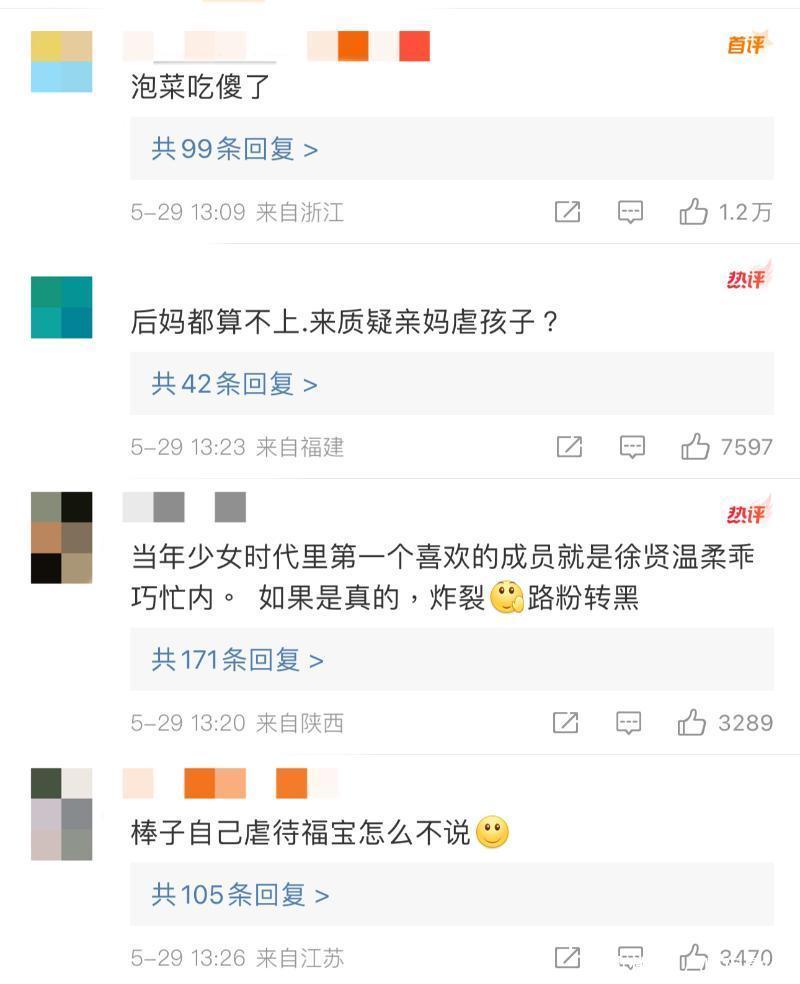Share the comment from 江苏
This screenshot has width=800, height=984.
[x=567, y=958]
